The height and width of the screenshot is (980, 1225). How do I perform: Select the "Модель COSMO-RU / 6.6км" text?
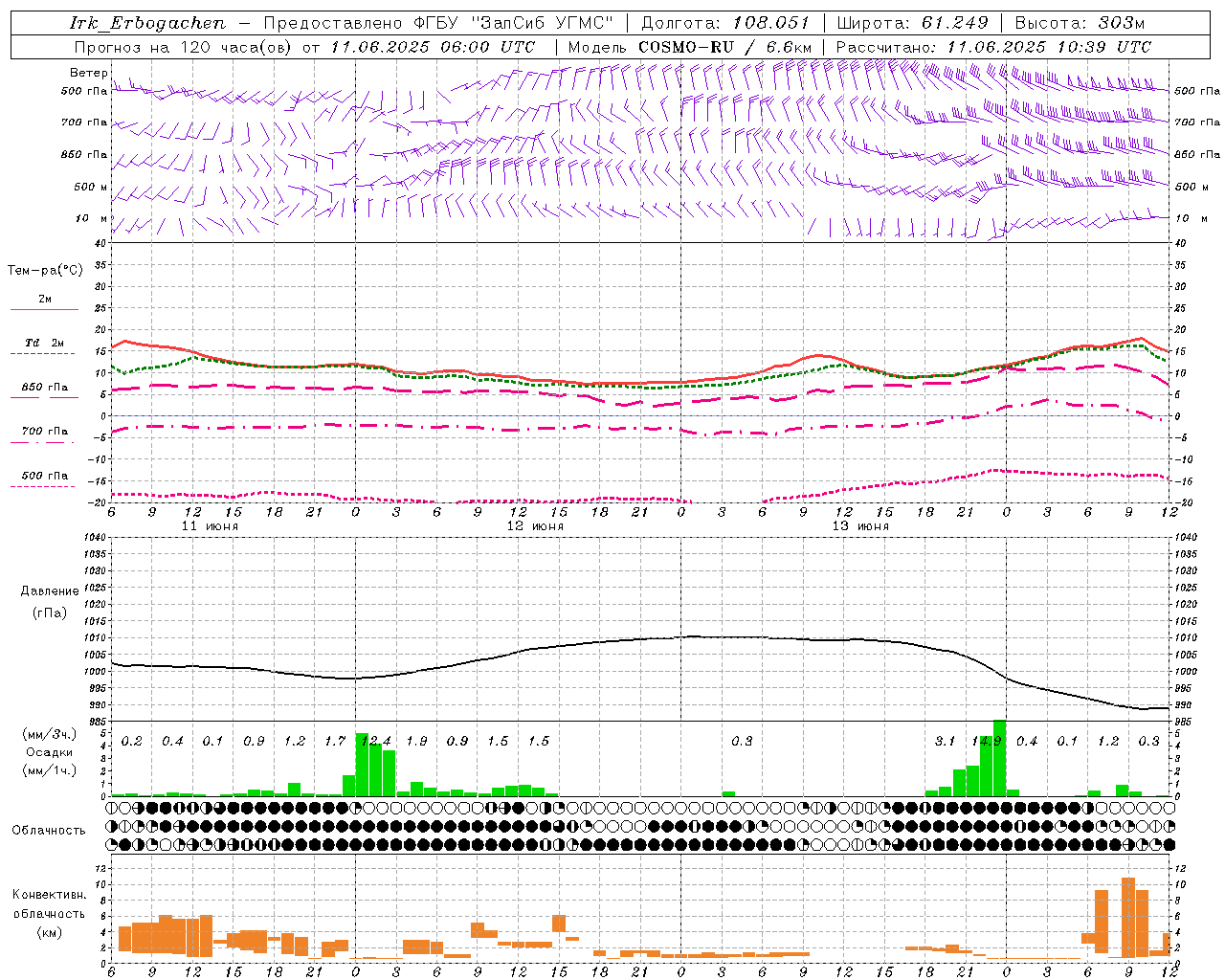(x=690, y=47)
